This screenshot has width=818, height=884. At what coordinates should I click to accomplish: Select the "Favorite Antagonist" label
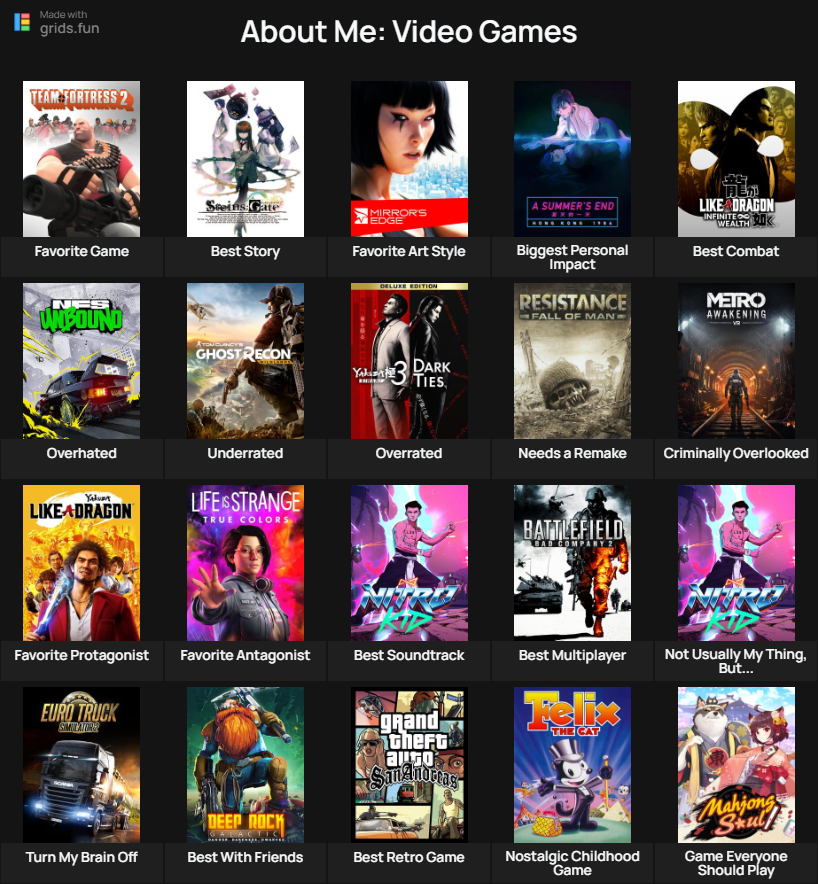245,655
